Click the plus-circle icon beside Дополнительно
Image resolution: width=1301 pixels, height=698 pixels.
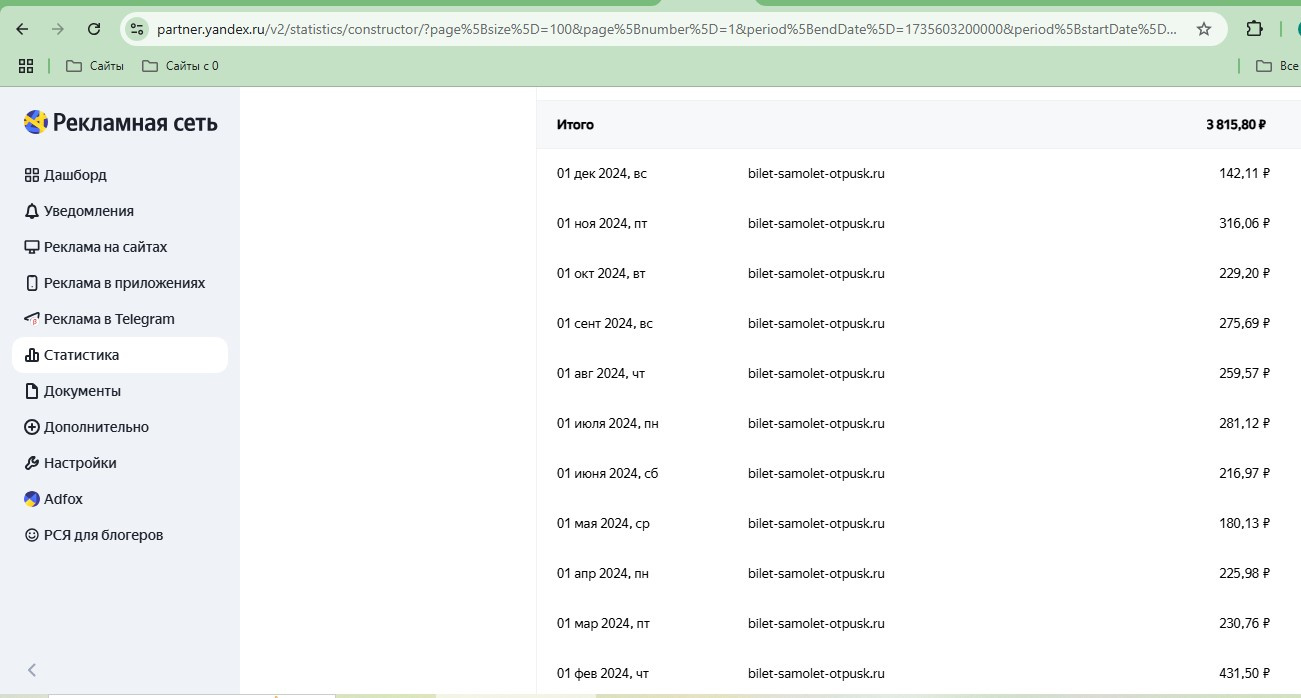(x=32, y=427)
